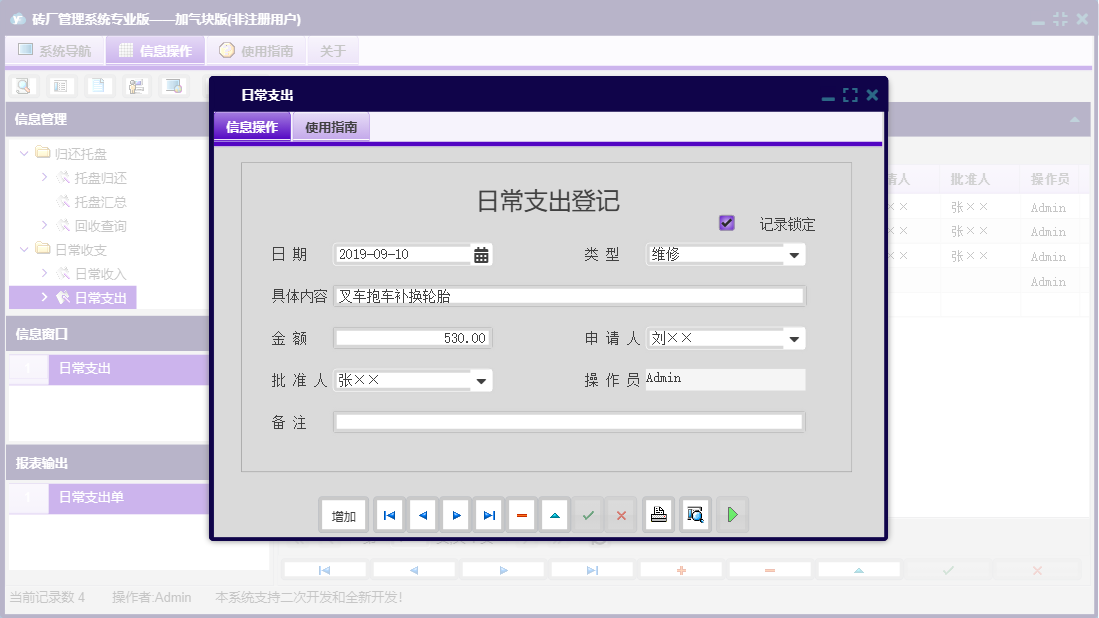The height and width of the screenshot is (618, 1099).
Task: Click inside the 备注 input field
Action: [x=570, y=422]
